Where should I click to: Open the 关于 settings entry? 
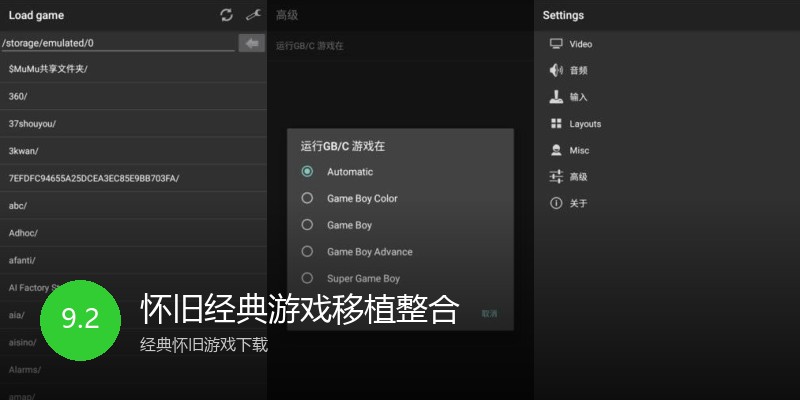point(667,203)
